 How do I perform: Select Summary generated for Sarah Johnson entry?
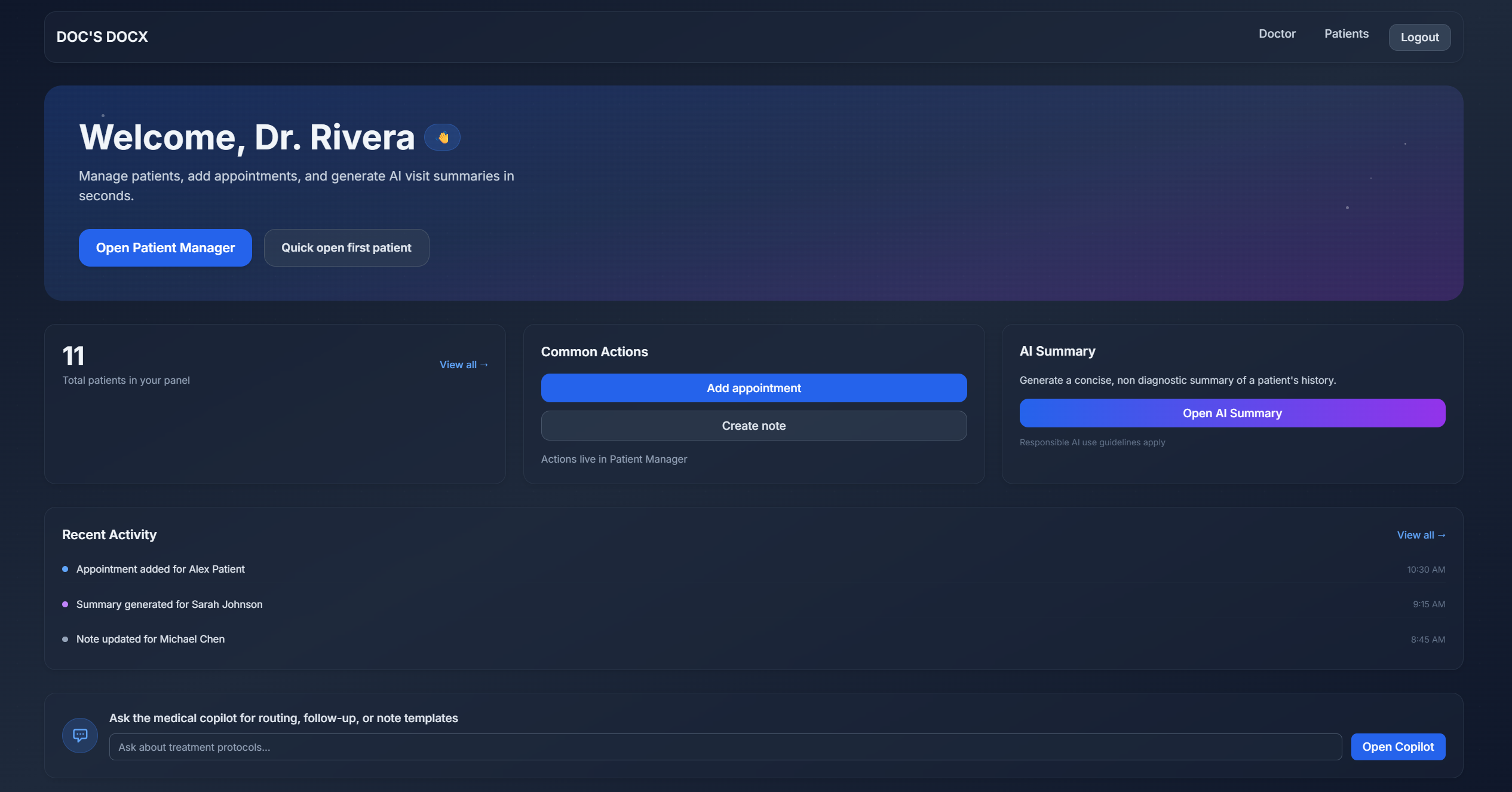click(x=169, y=604)
